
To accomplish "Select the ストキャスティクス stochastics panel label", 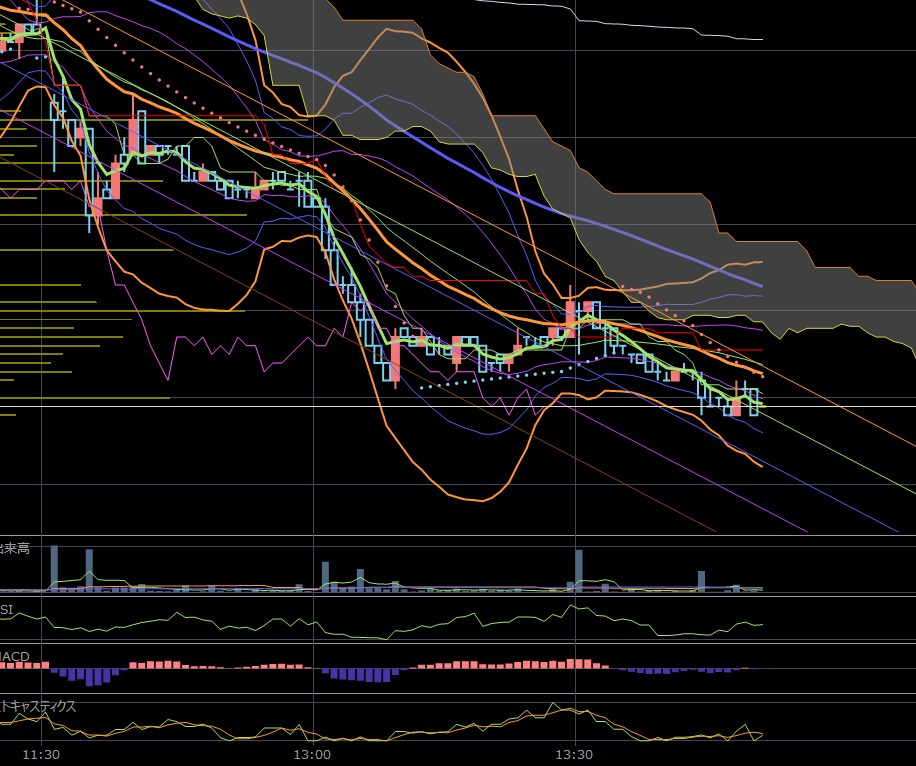I will pyautogui.click(x=38, y=706).
